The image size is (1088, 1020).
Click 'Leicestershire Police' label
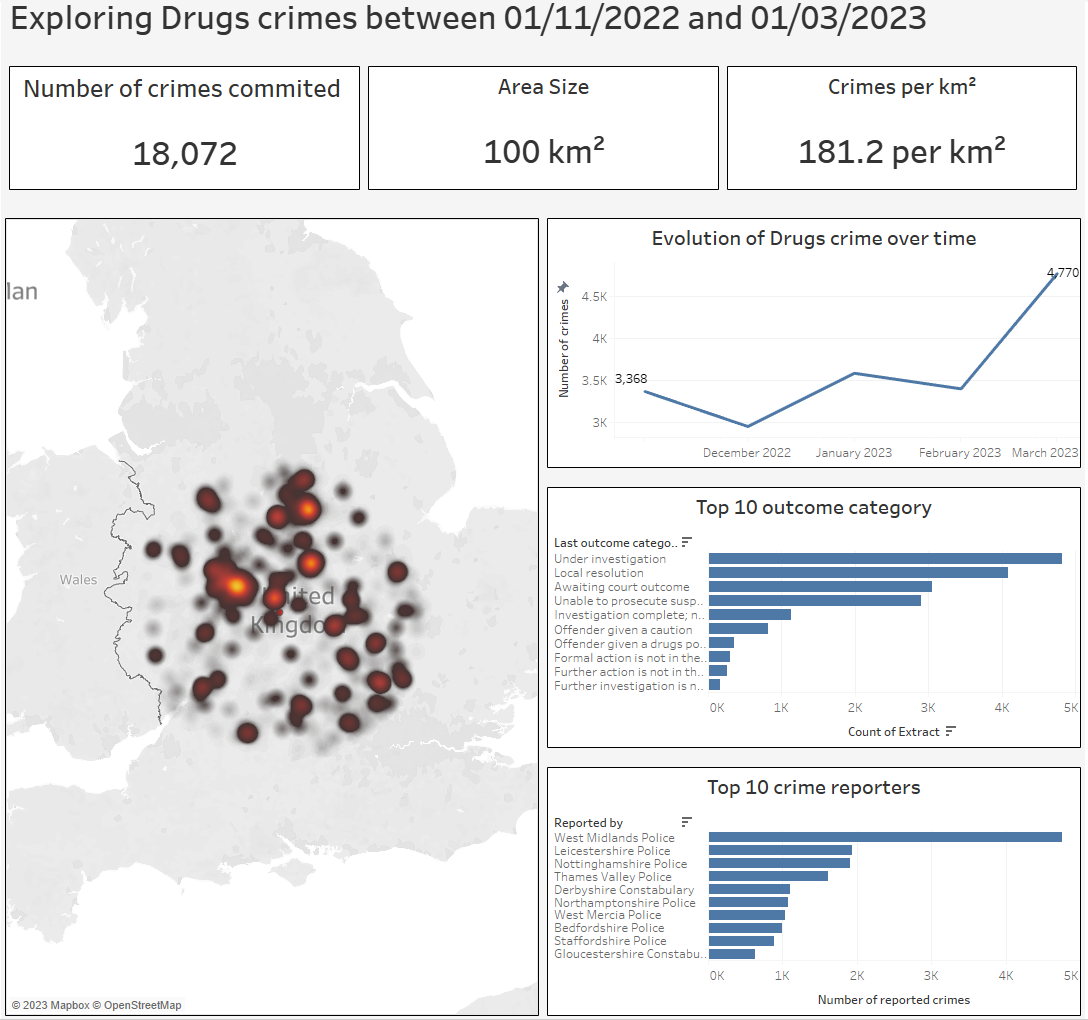click(612, 851)
